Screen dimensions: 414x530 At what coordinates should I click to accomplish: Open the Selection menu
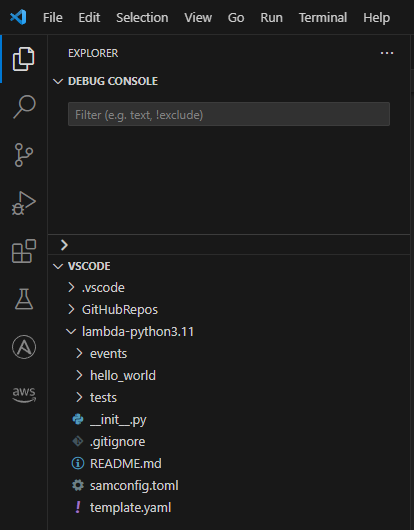pyautogui.click(x=142, y=18)
